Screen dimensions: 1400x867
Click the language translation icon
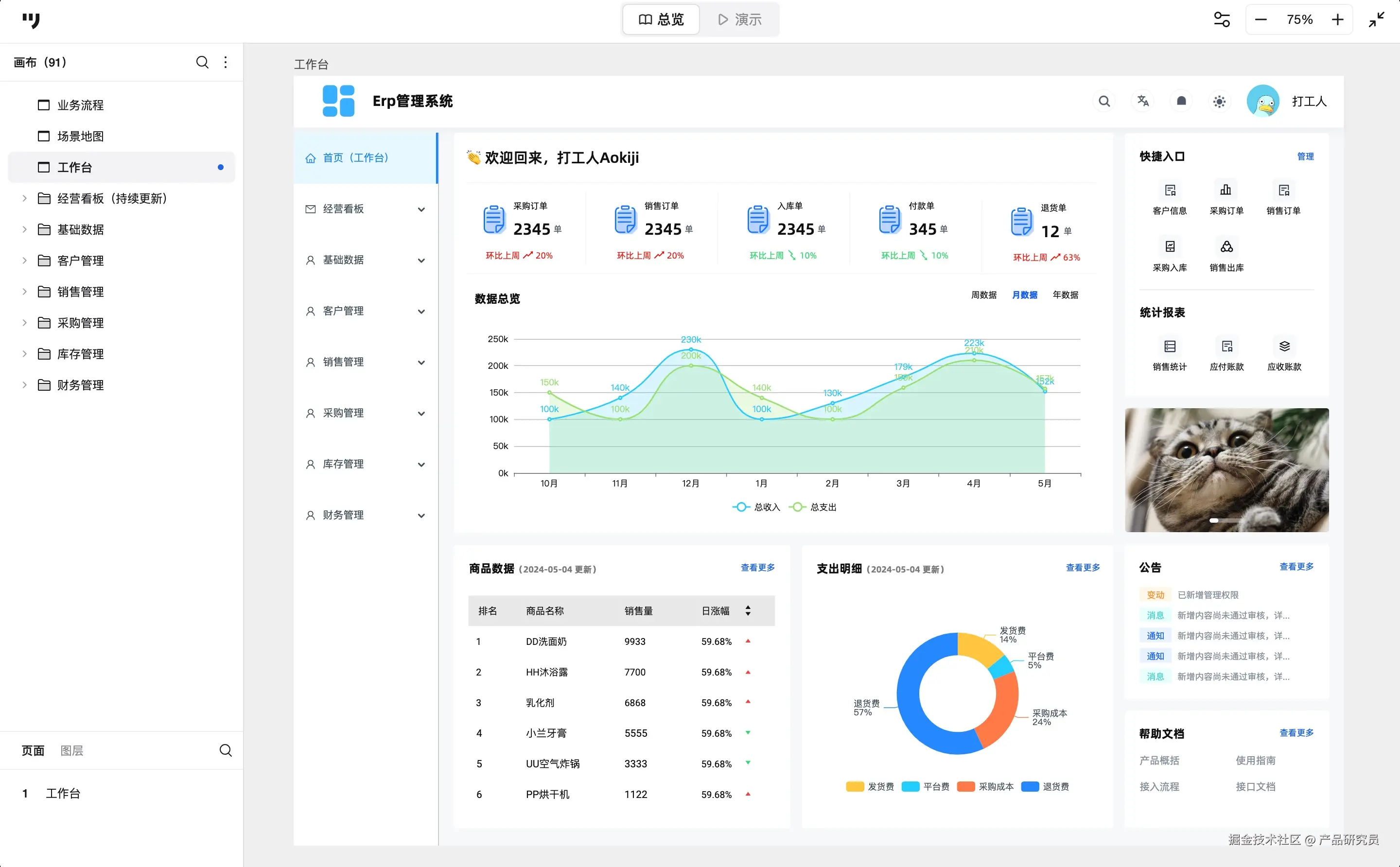pyautogui.click(x=1142, y=102)
